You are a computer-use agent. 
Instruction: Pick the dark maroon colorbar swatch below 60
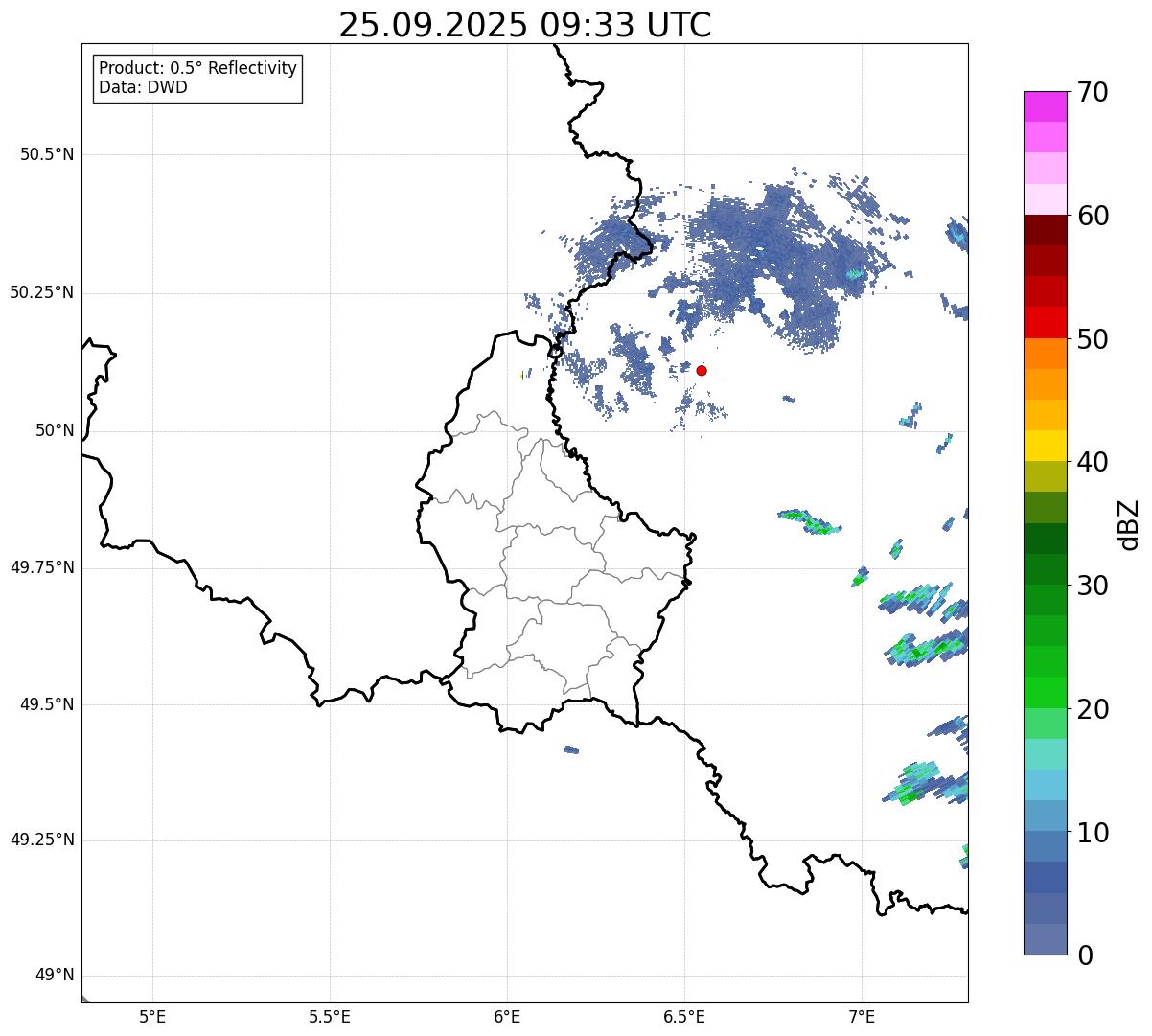1046,230
